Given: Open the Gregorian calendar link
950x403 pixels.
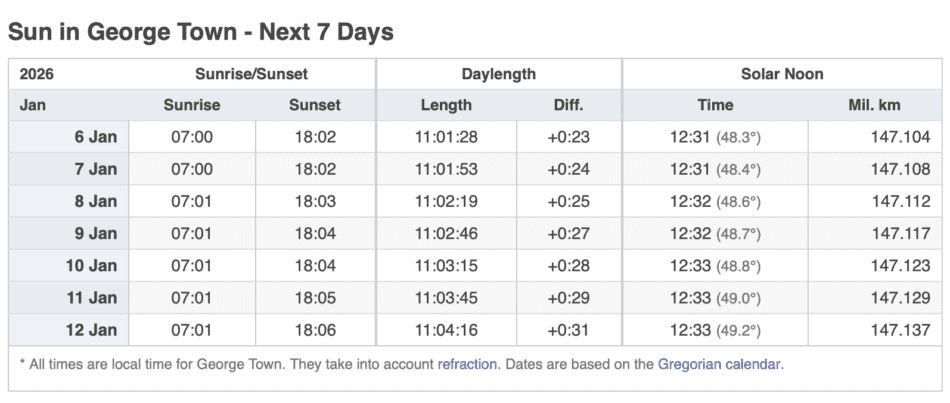Looking at the screenshot, I should pyautogui.click(x=719, y=364).
